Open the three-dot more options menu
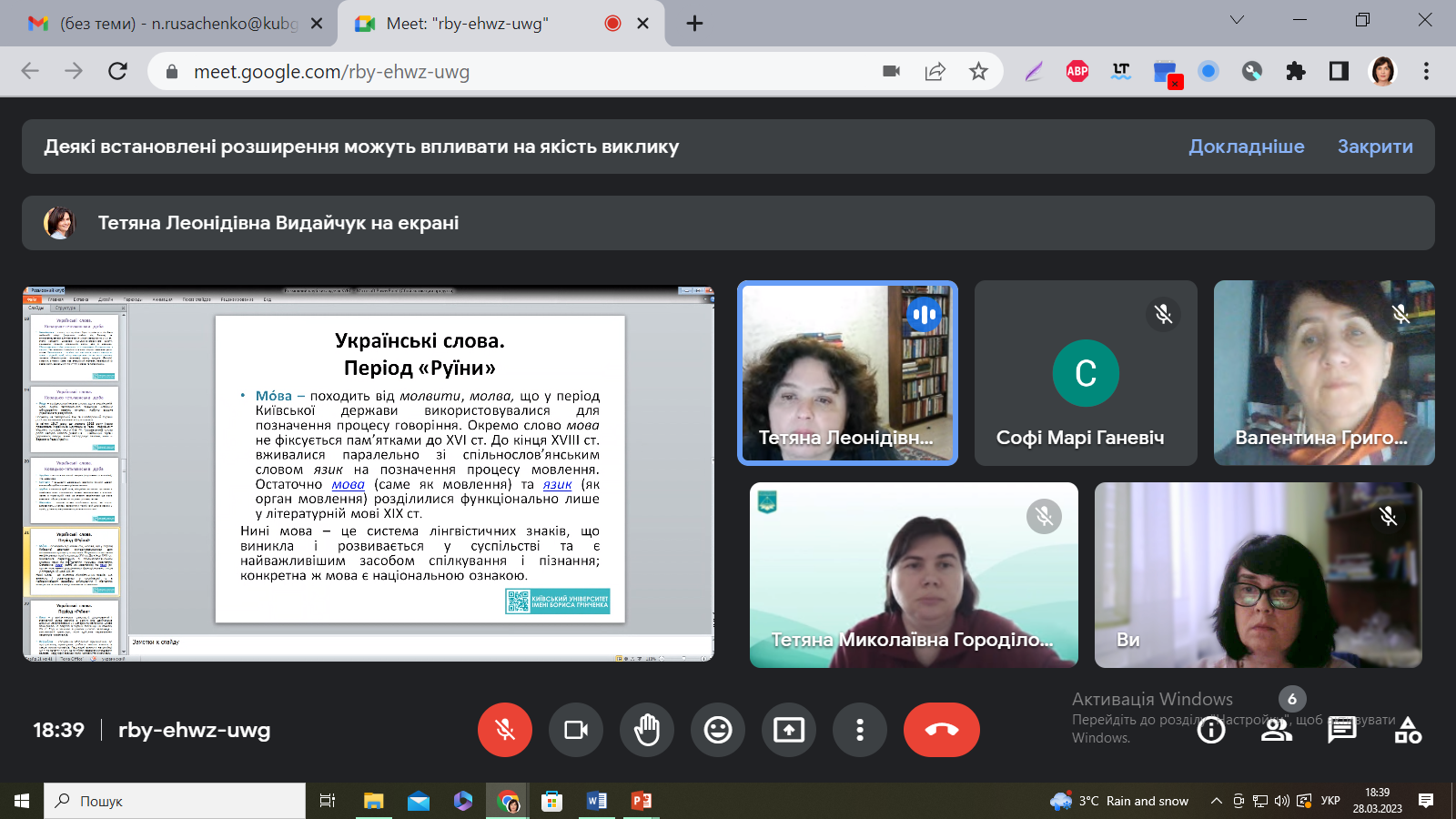This screenshot has width=1456, height=819. click(x=860, y=730)
